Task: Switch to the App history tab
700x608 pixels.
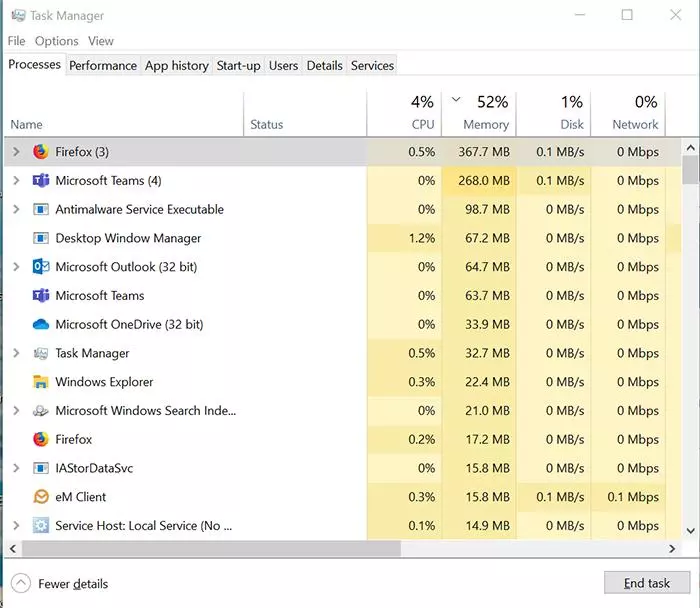Action: pyautogui.click(x=177, y=66)
